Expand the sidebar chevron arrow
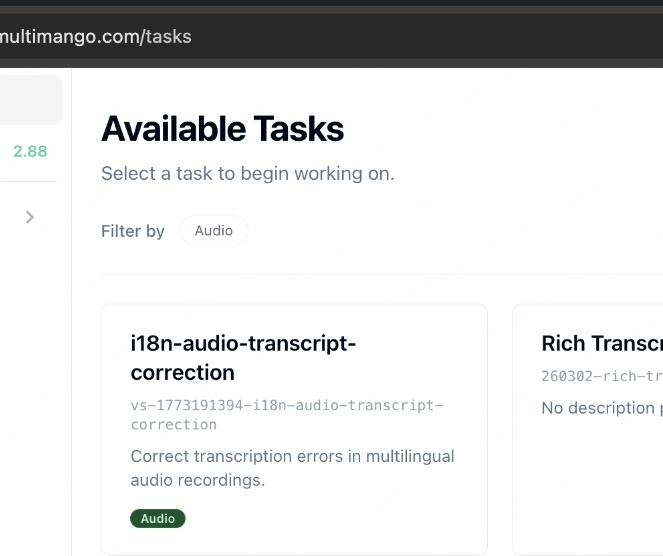 pyautogui.click(x=30, y=217)
